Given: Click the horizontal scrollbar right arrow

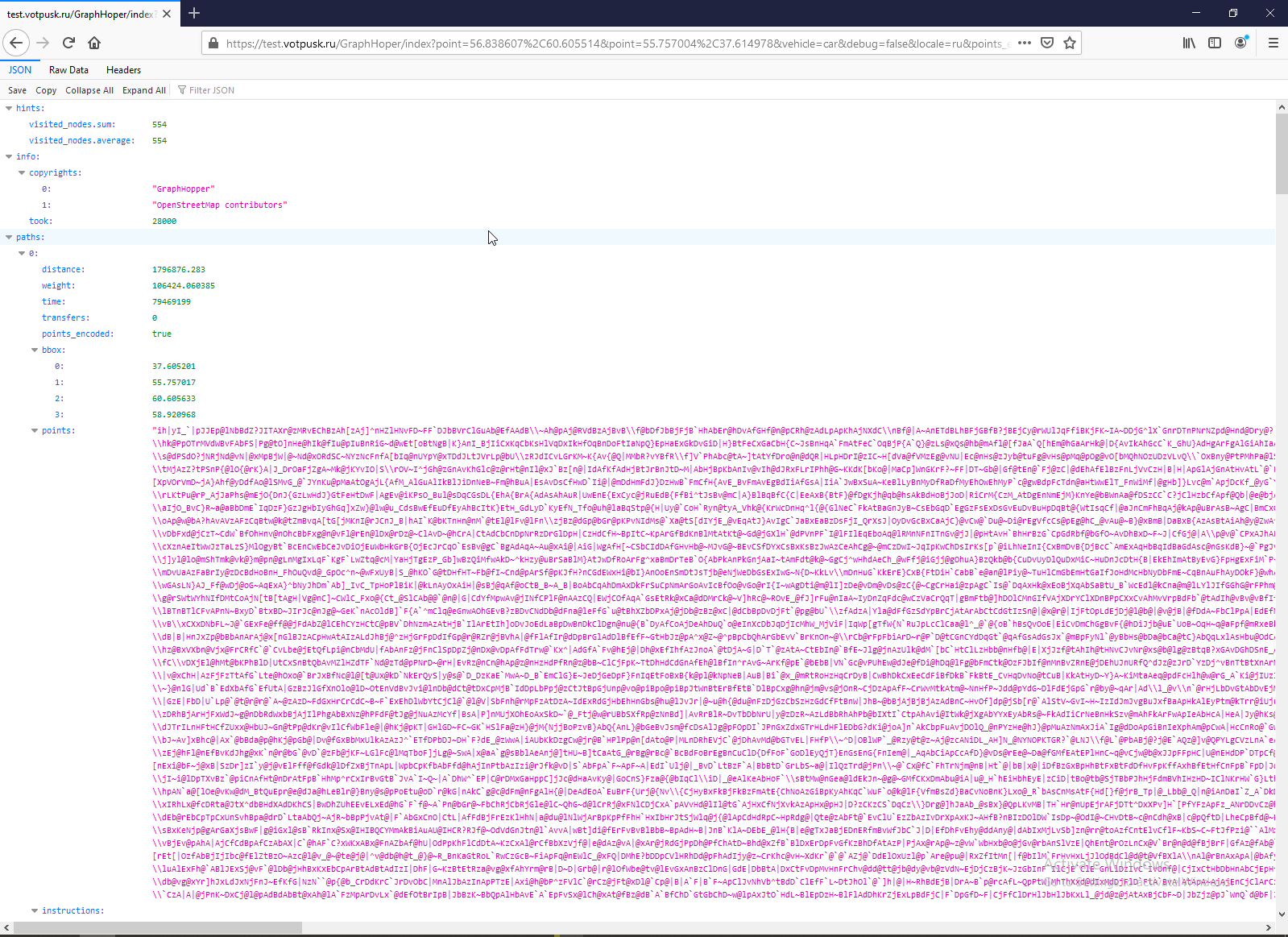Looking at the screenshot, I should pos(1269,927).
